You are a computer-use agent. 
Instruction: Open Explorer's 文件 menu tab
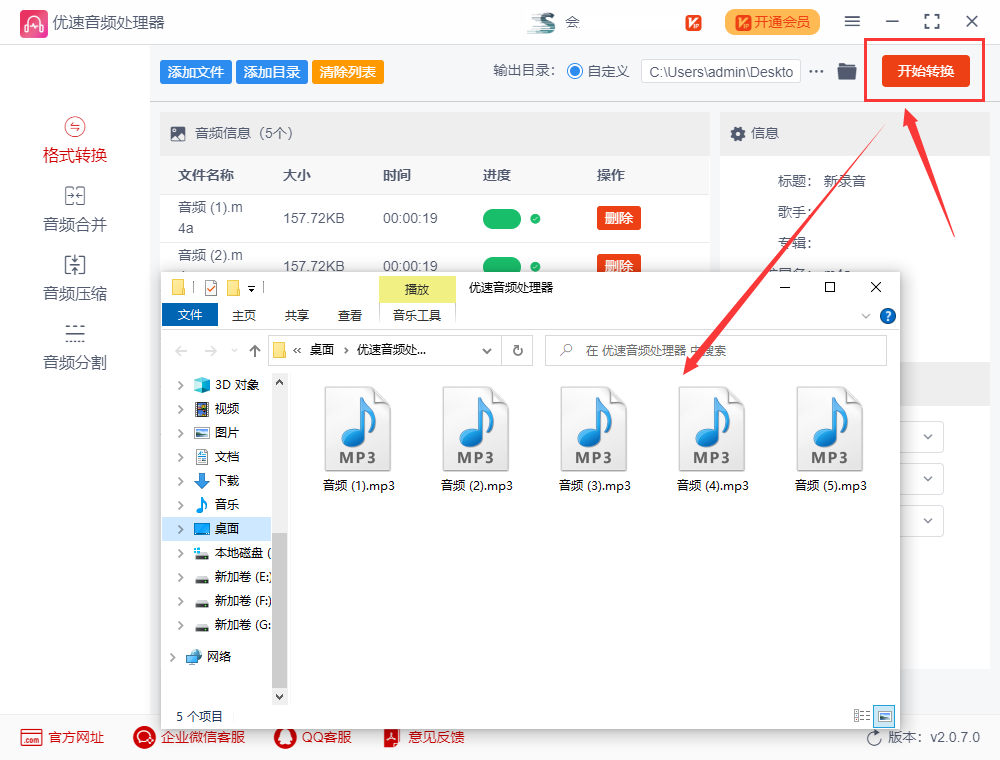[190, 315]
